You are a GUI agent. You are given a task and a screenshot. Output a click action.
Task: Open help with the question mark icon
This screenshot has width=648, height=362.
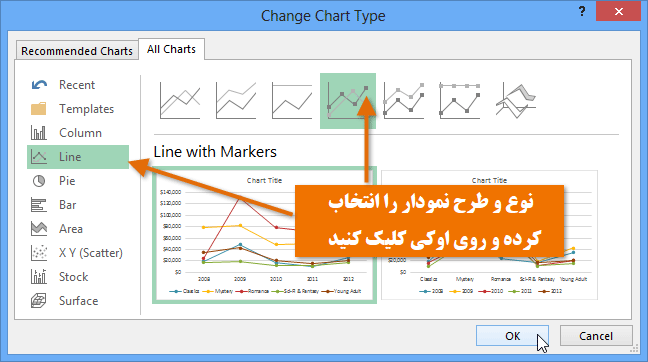click(582, 11)
